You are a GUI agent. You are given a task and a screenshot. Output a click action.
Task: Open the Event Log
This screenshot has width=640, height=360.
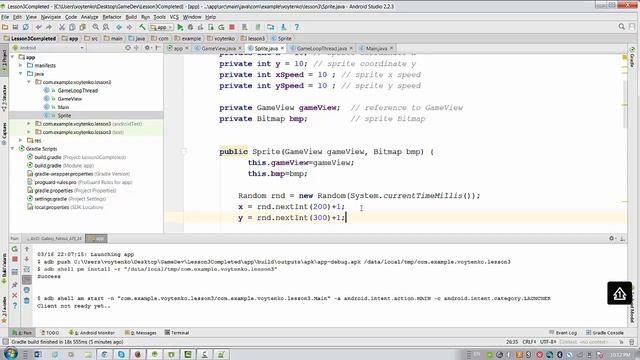point(563,333)
